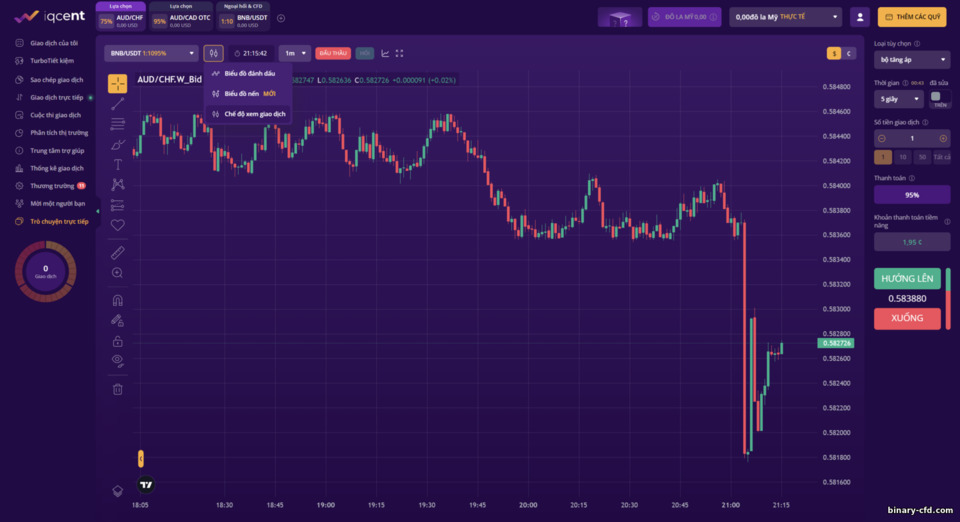Switch to the AUD/CAD OTC tab
The image size is (960, 522).
(181, 17)
